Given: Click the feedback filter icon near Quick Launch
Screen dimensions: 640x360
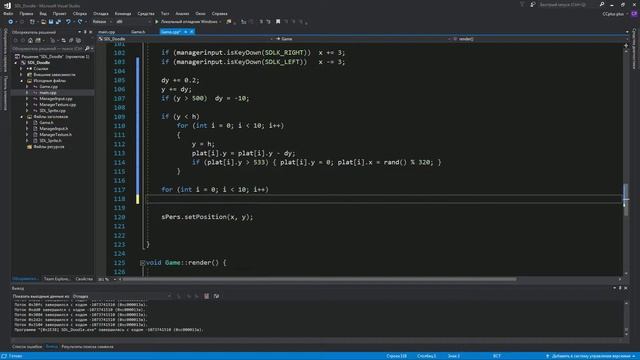Looking at the screenshot, I should point(522,4).
